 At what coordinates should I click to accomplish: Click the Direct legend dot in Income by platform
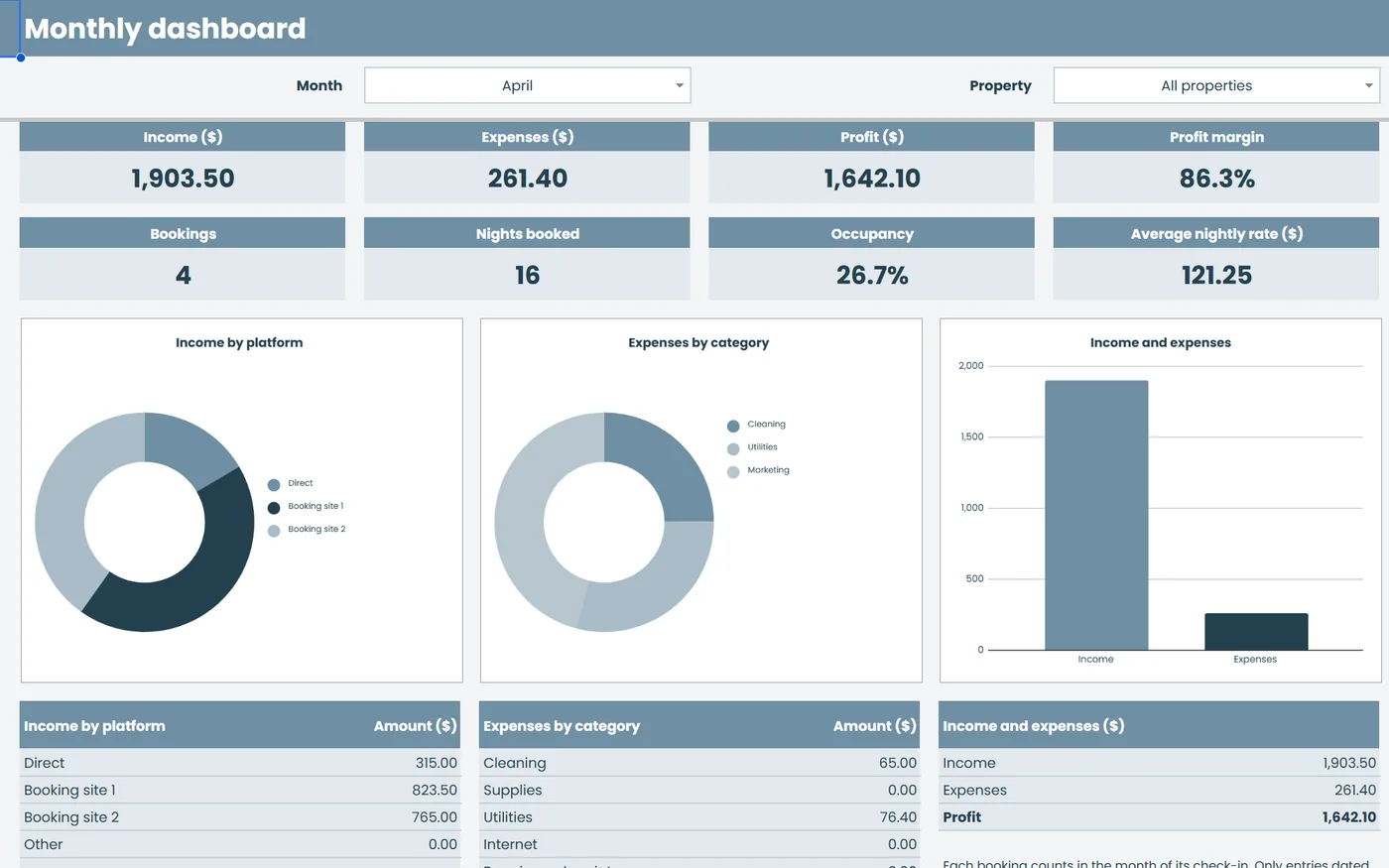pyautogui.click(x=274, y=485)
